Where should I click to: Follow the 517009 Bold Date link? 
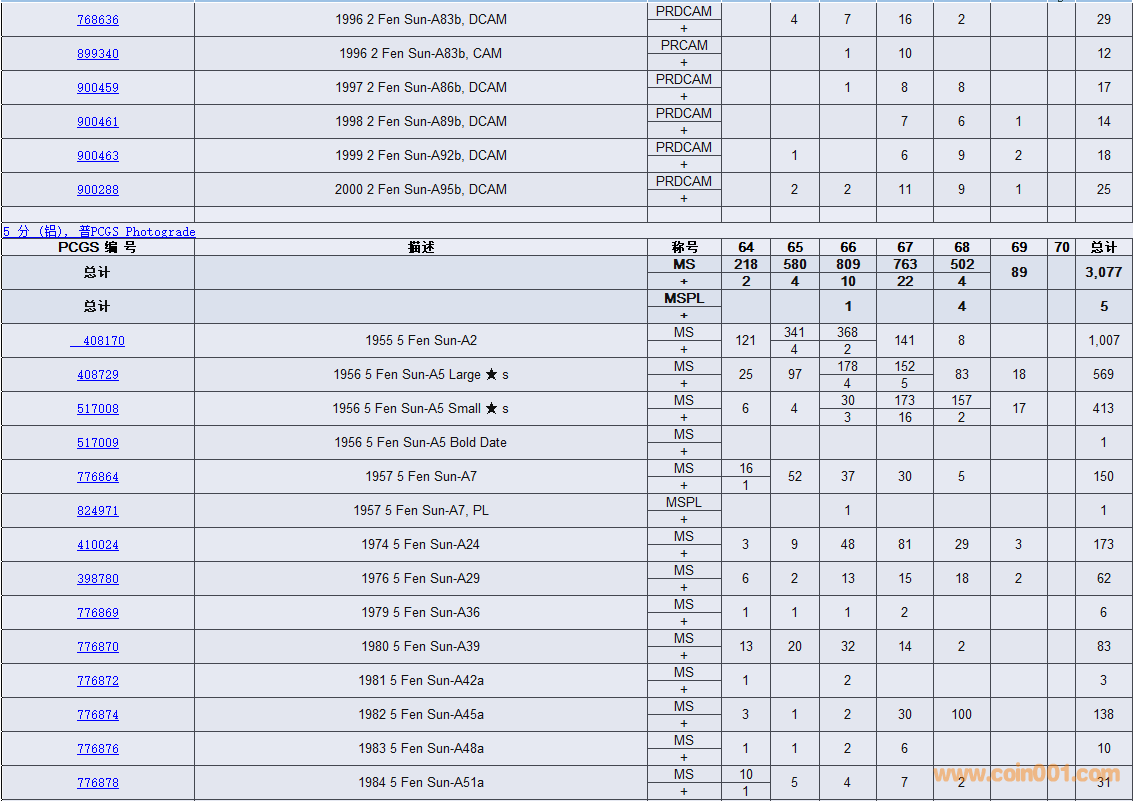pyautogui.click(x=97, y=443)
